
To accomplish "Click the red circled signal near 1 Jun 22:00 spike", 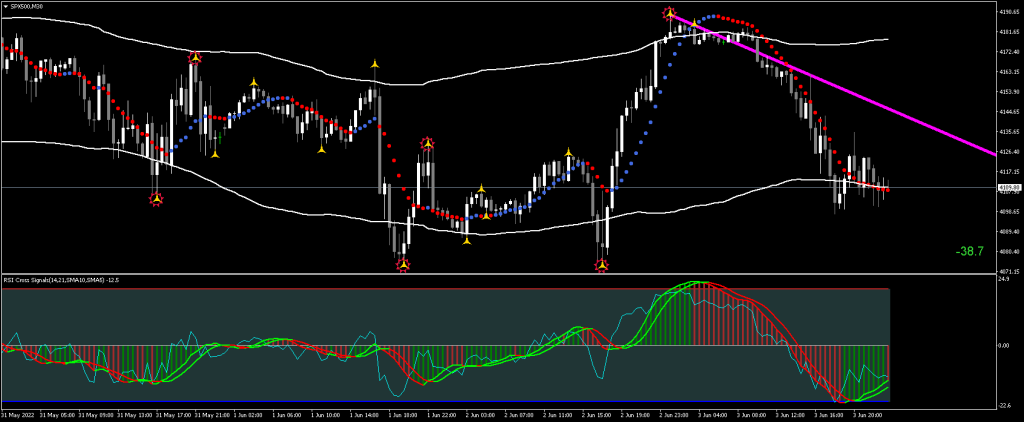I will click(427, 144).
